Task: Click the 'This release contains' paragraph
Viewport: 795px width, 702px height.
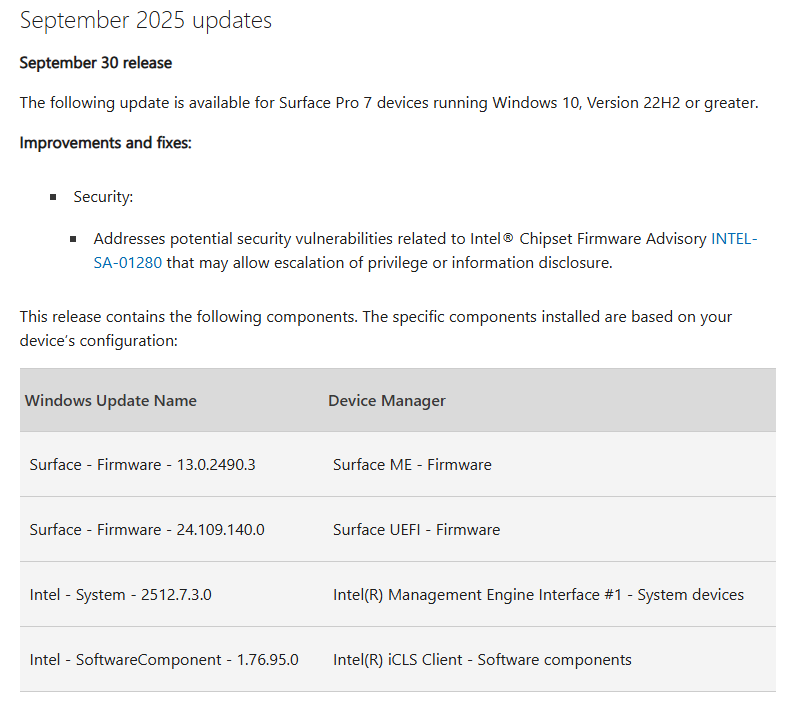Action: pos(375,328)
